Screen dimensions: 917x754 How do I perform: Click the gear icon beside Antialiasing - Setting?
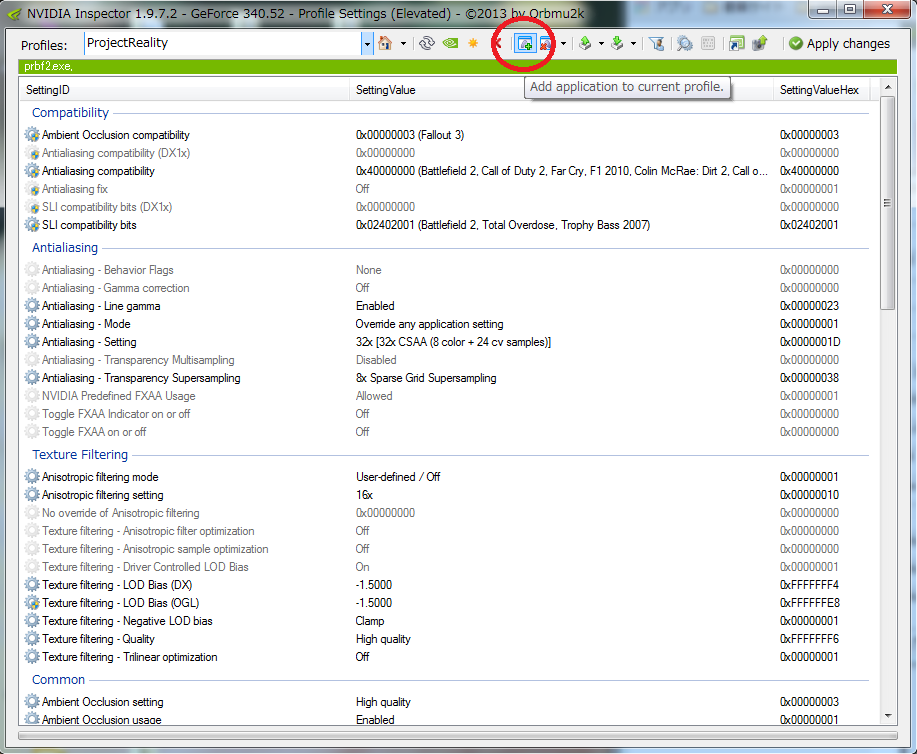[32, 342]
